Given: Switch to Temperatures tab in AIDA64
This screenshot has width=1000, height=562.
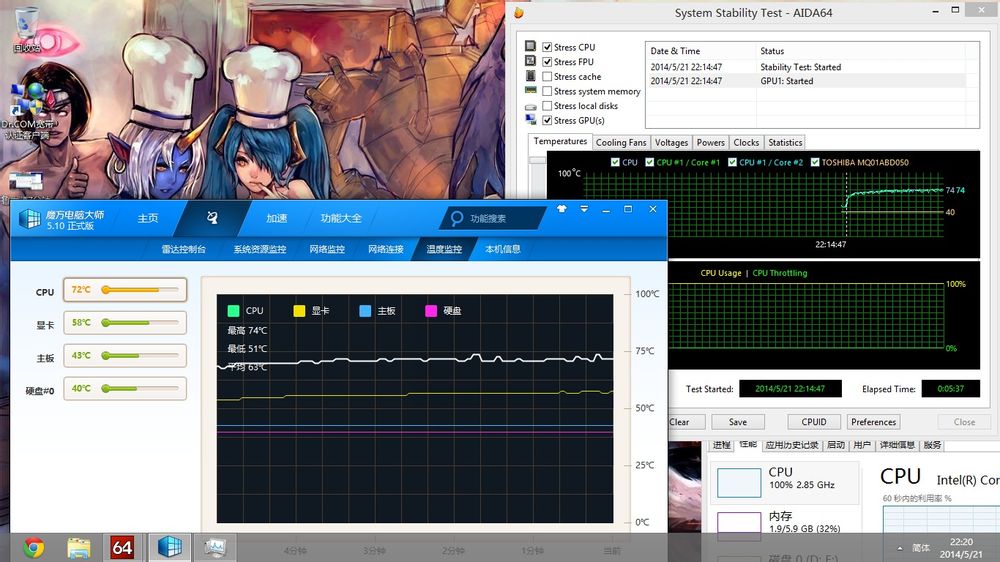Looking at the screenshot, I should coord(560,142).
